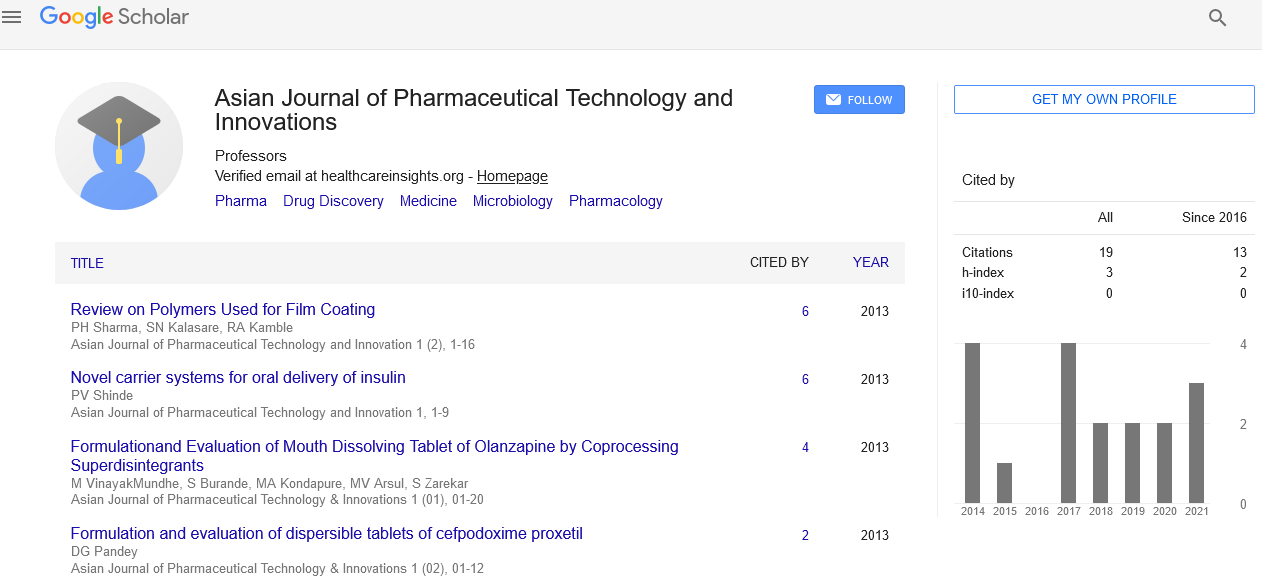Open the hamburger menu icon
This screenshot has width=1262, height=582.
[x=12, y=17]
